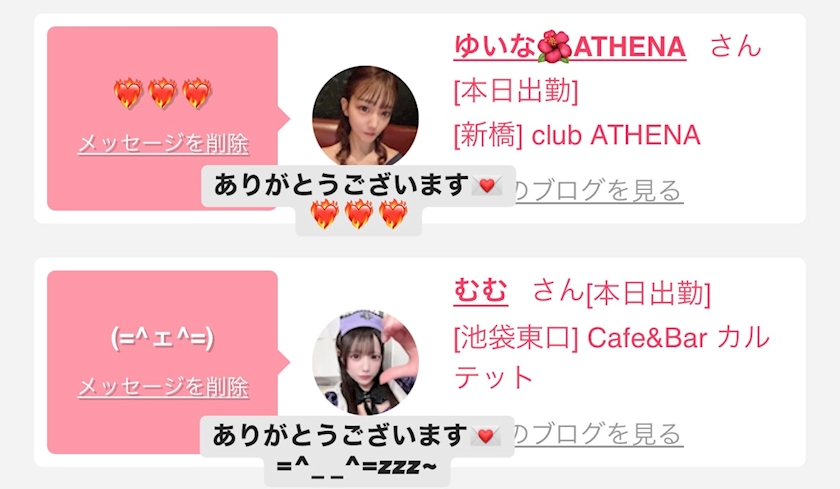Select the upper ありがとうございます caption overlay
840x489 pixels.
pos(358,186)
